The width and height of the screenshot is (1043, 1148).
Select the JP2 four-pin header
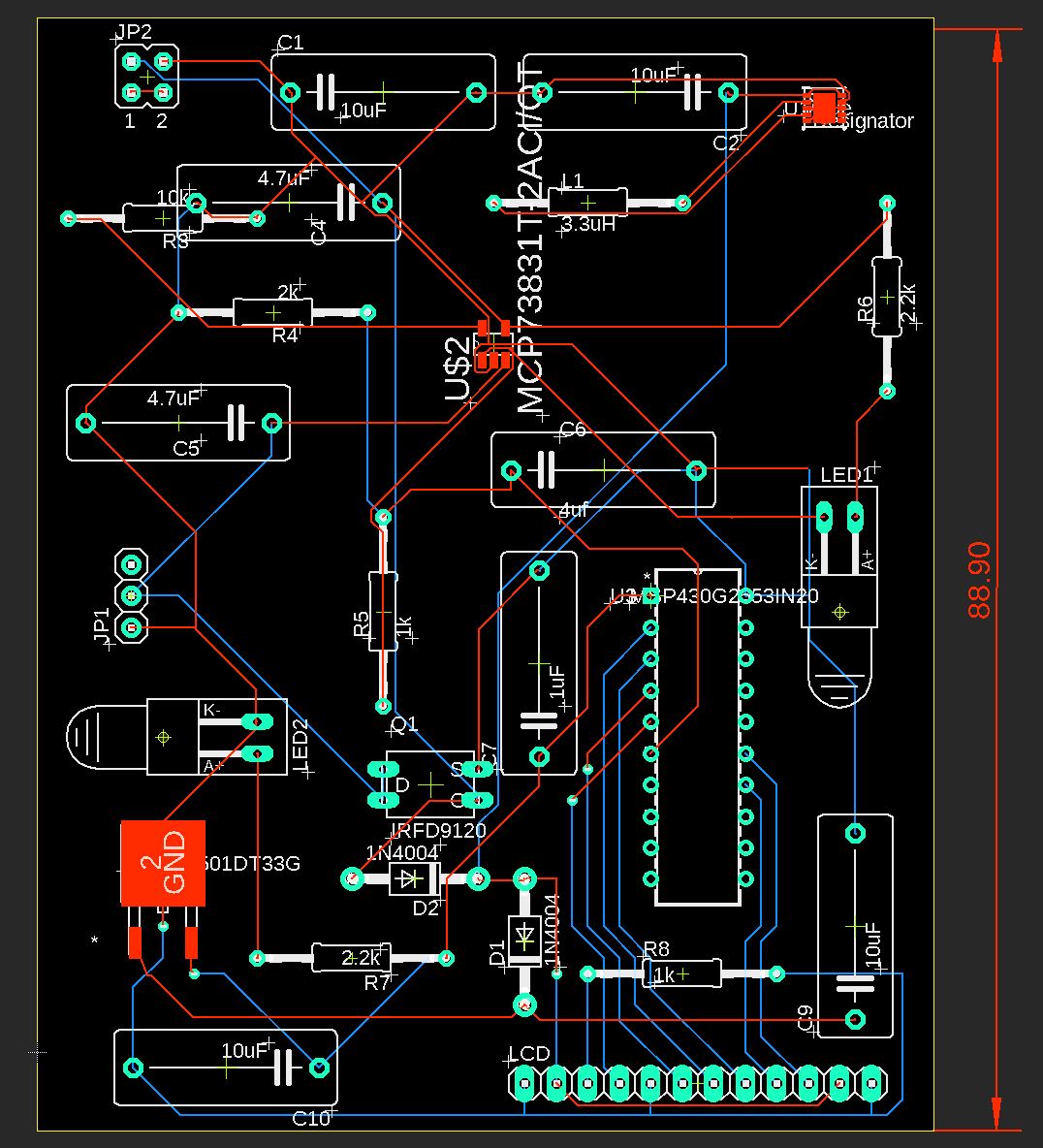point(146,78)
